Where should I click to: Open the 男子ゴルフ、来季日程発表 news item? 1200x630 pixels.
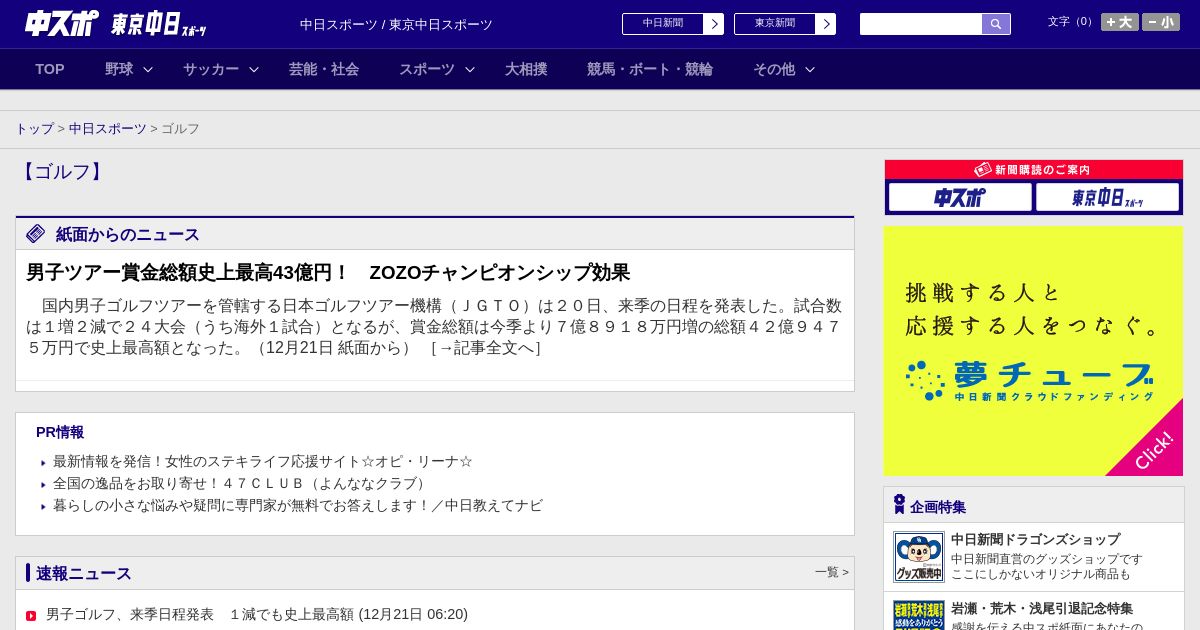257,614
